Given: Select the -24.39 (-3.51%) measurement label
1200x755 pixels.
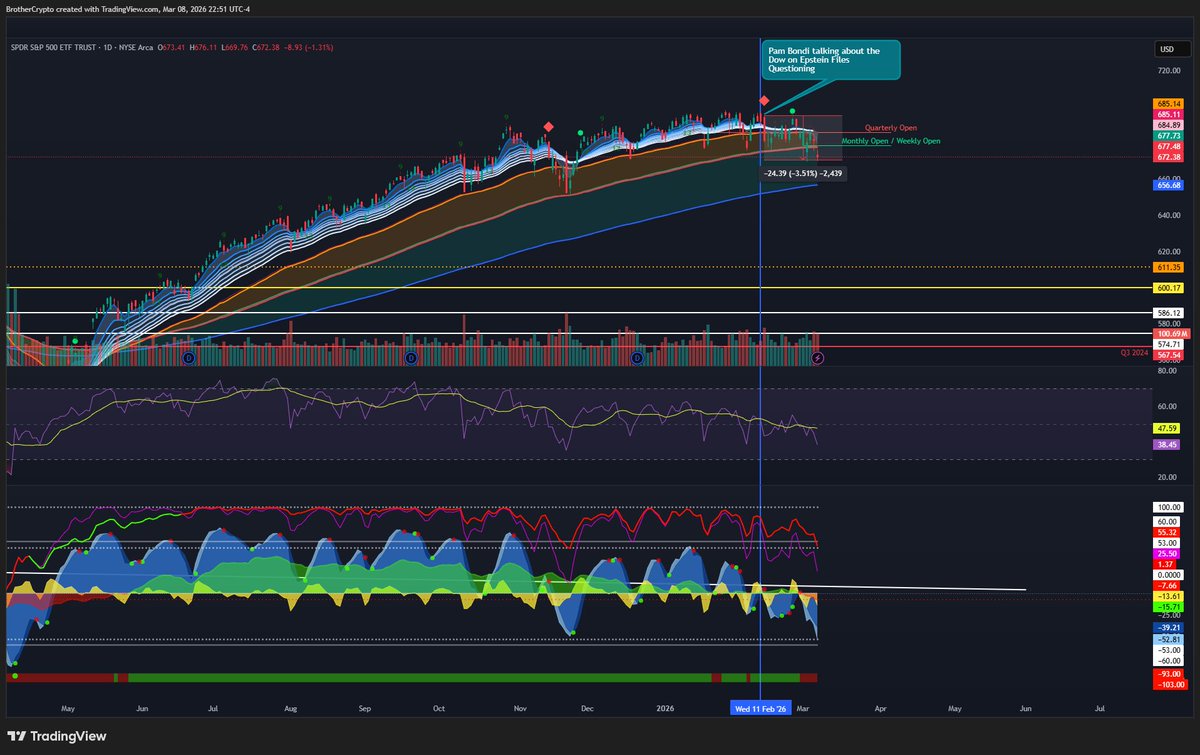Looking at the screenshot, I should click(803, 173).
